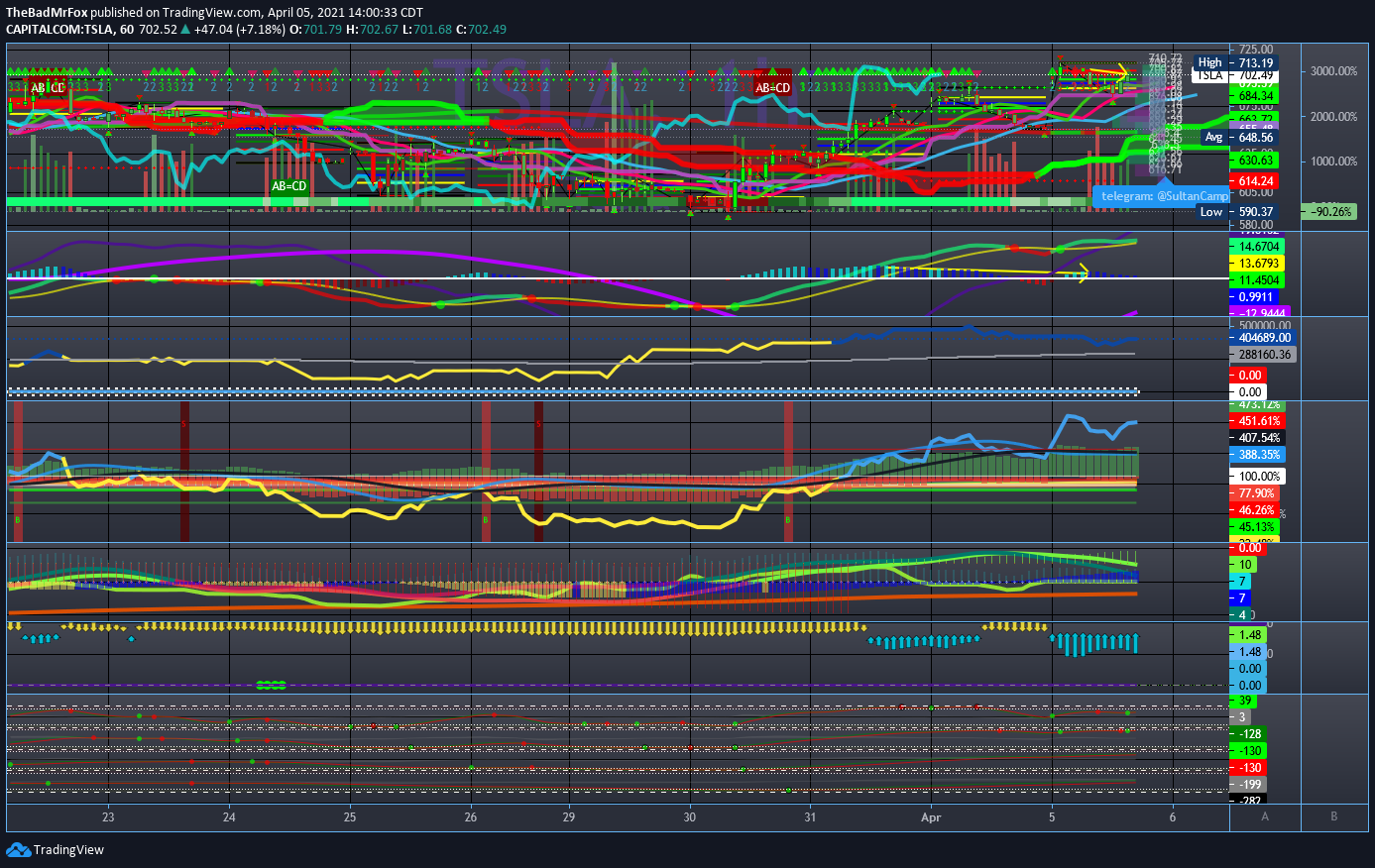
Task: Click date 23 on the time axis
Action: pyautogui.click(x=108, y=817)
